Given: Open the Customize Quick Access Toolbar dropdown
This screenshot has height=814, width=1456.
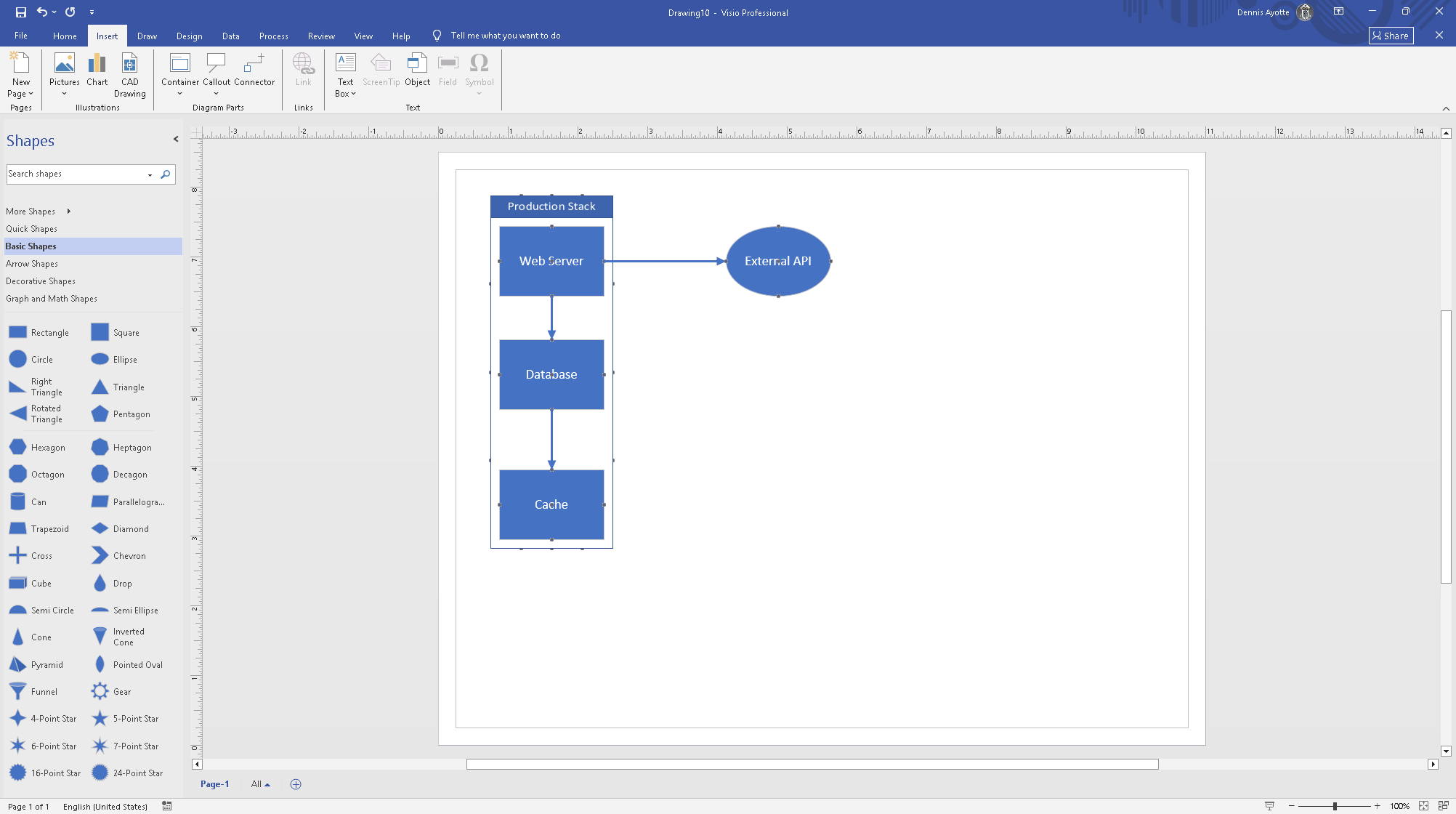Looking at the screenshot, I should click(x=92, y=12).
